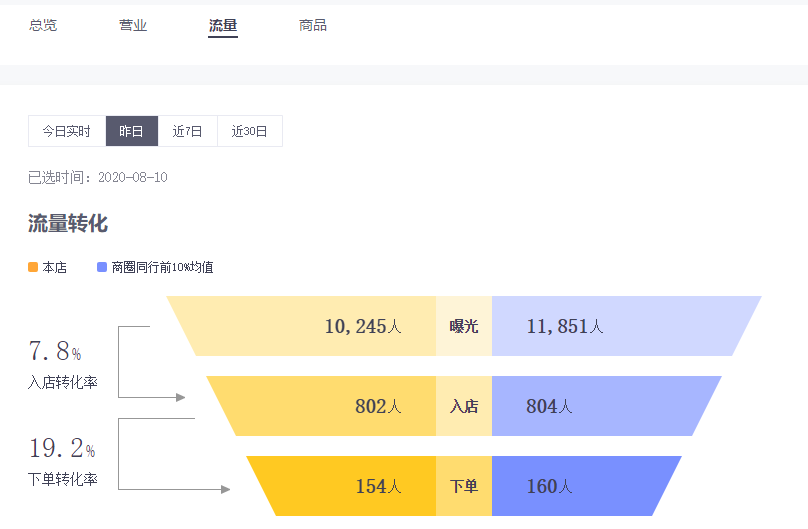Switch to the 营业 tab
808x529 pixels.
point(133,25)
